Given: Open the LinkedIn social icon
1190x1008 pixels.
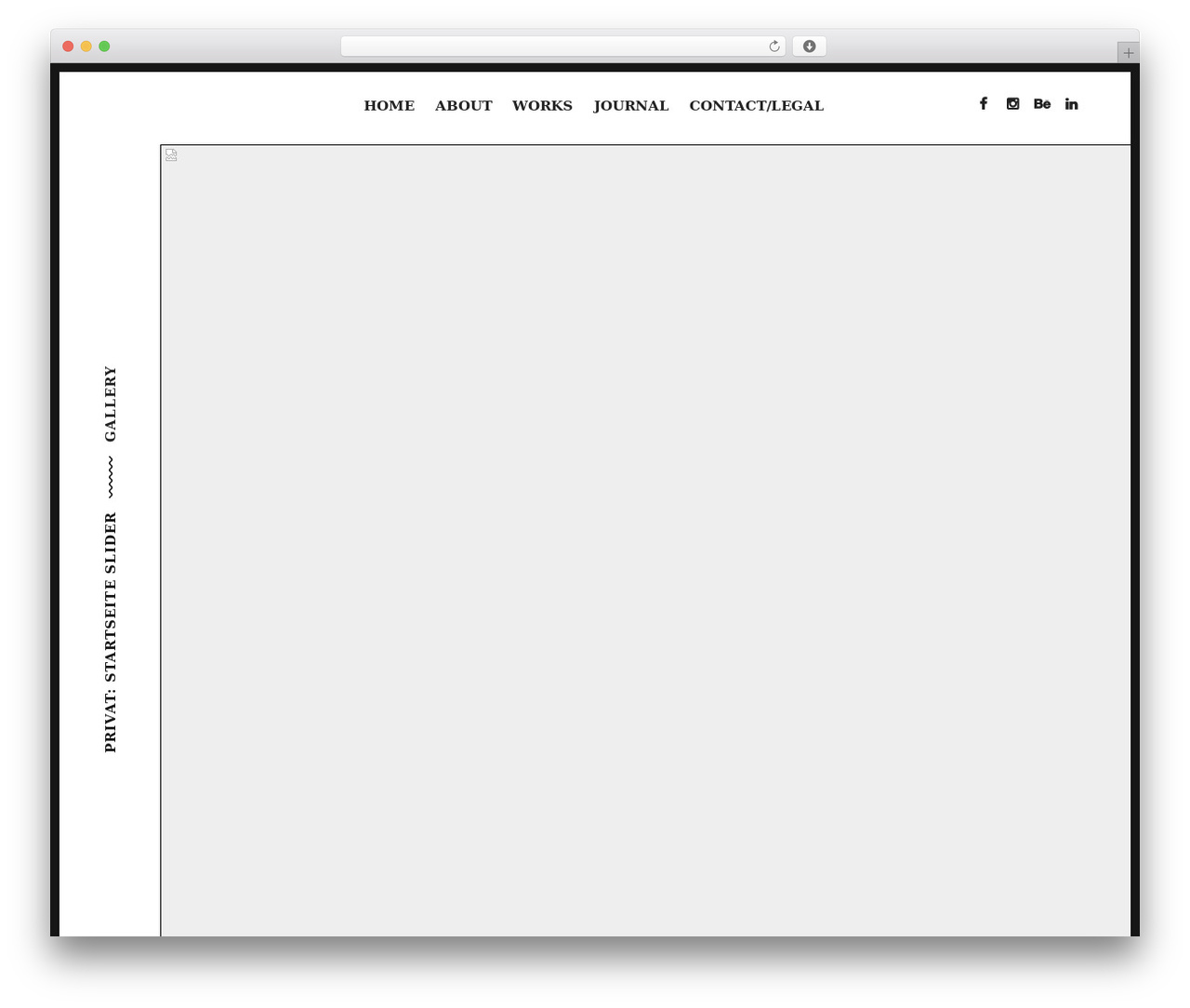Looking at the screenshot, I should [x=1072, y=103].
